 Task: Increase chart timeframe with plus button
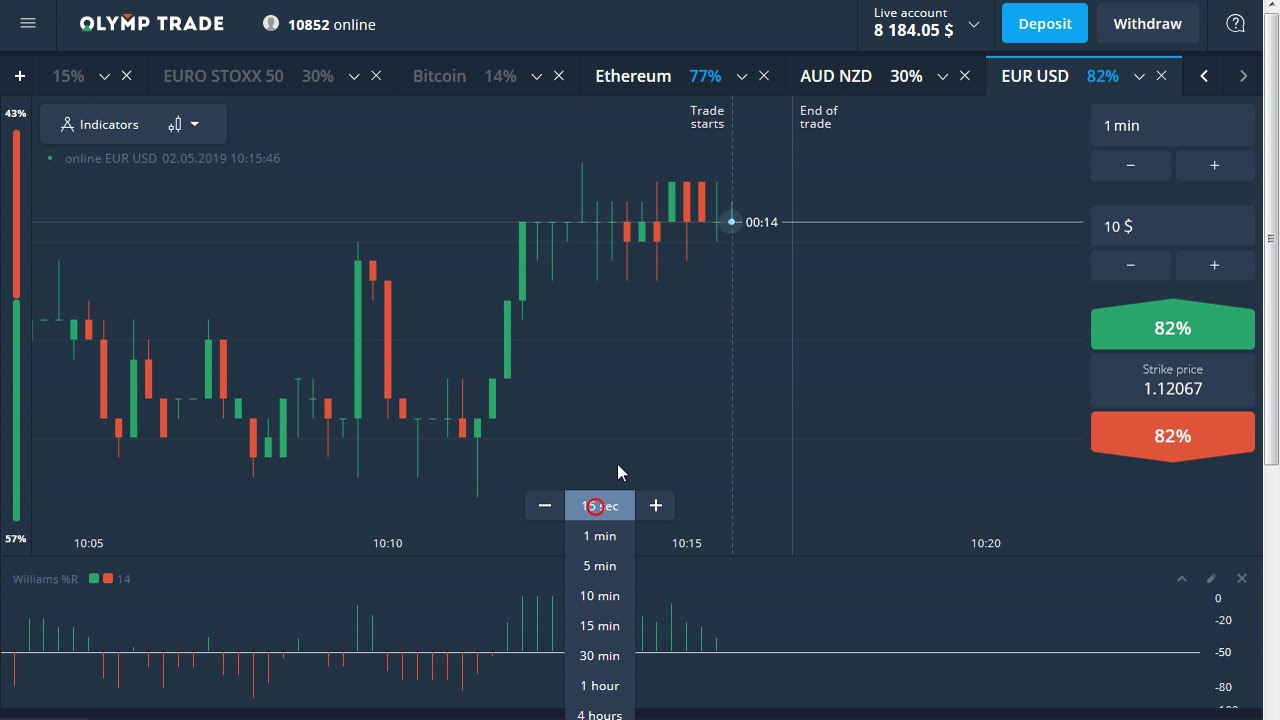pos(656,506)
